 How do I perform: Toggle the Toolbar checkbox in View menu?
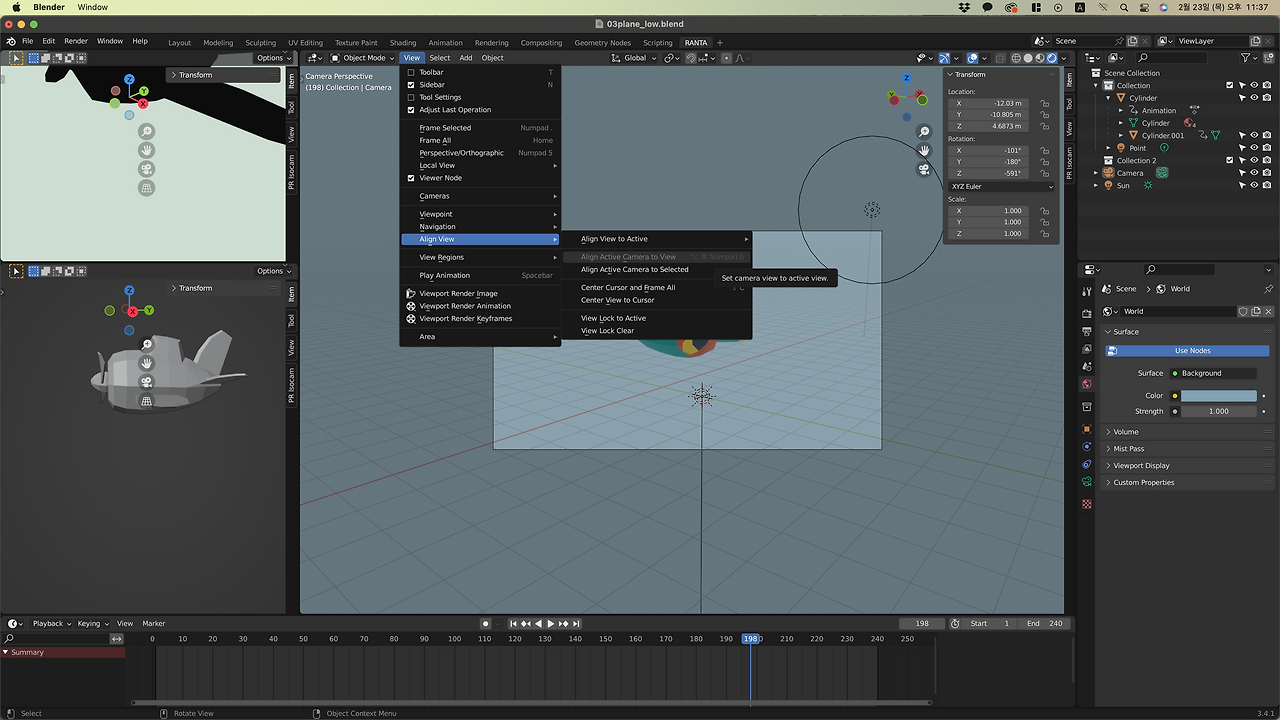point(411,72)
